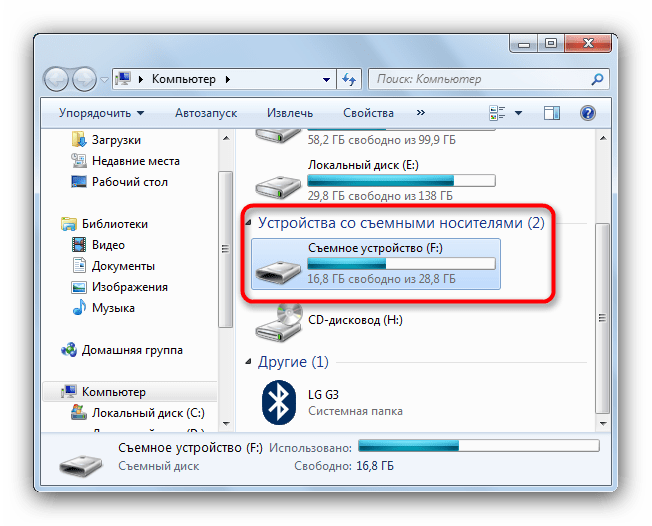Image resolution: width=652 pixels, height=526 pixels.
Task: Open the Видео library
Action: point(108,245)
